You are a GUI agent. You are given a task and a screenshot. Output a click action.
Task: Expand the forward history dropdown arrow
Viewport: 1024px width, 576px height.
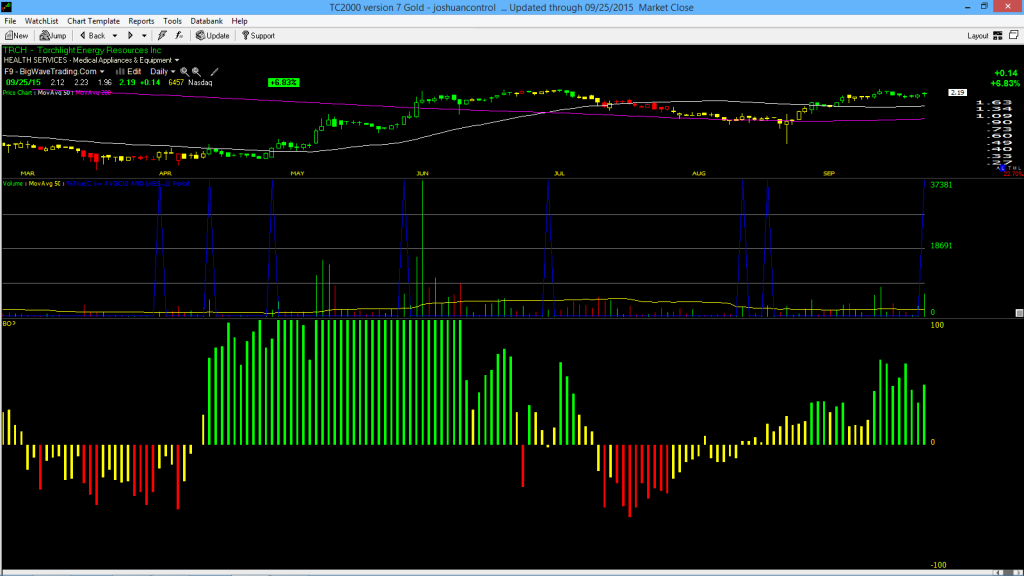[144, 36]
